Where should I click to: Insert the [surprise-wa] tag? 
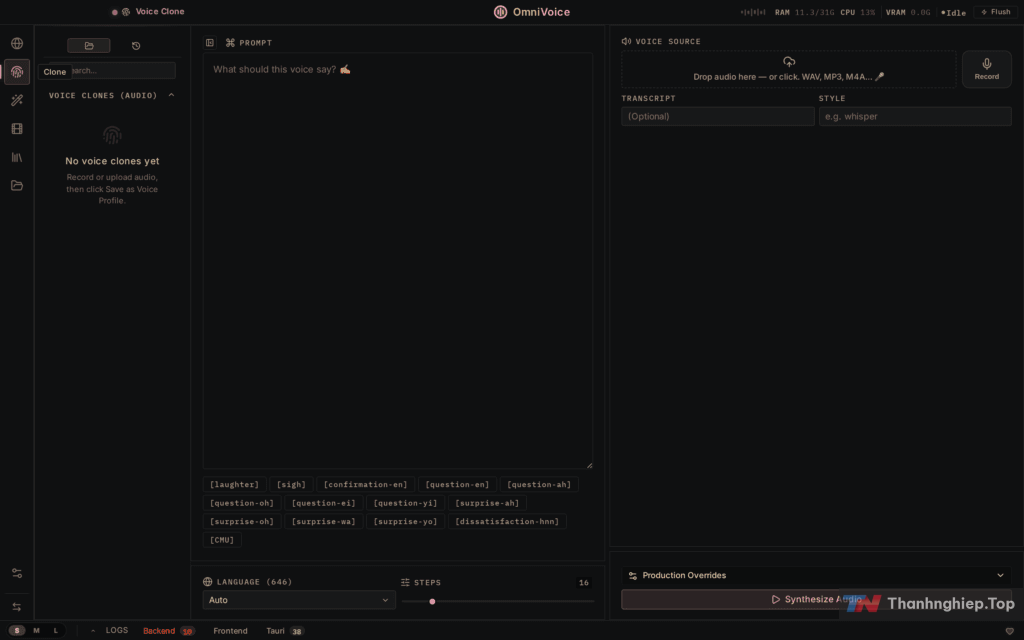(324, 521)
